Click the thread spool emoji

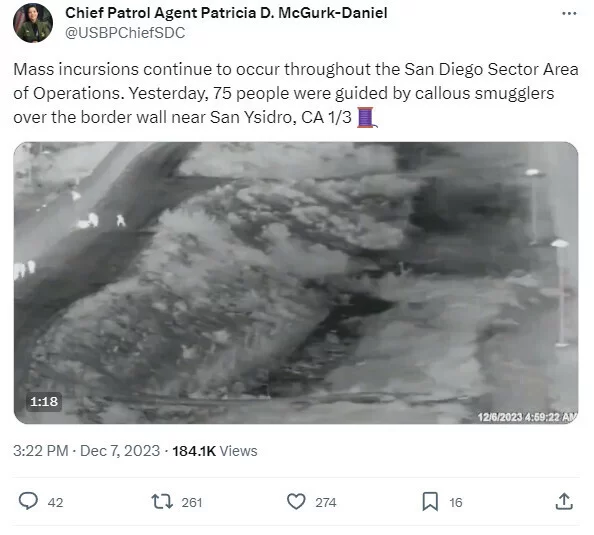(x=366, y=117)
